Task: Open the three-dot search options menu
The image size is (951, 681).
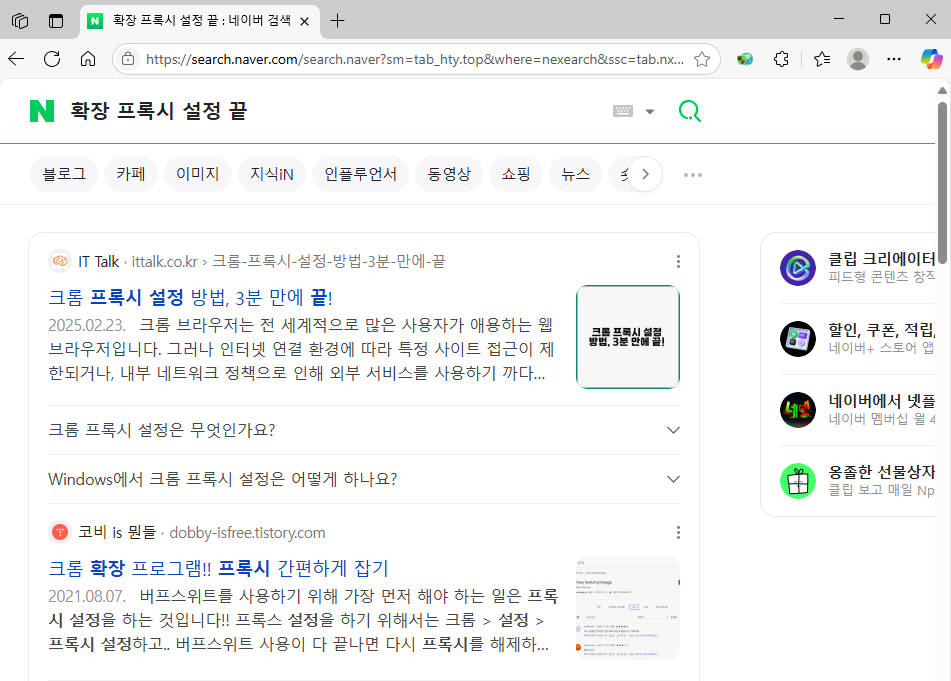Action: point(693,175)
